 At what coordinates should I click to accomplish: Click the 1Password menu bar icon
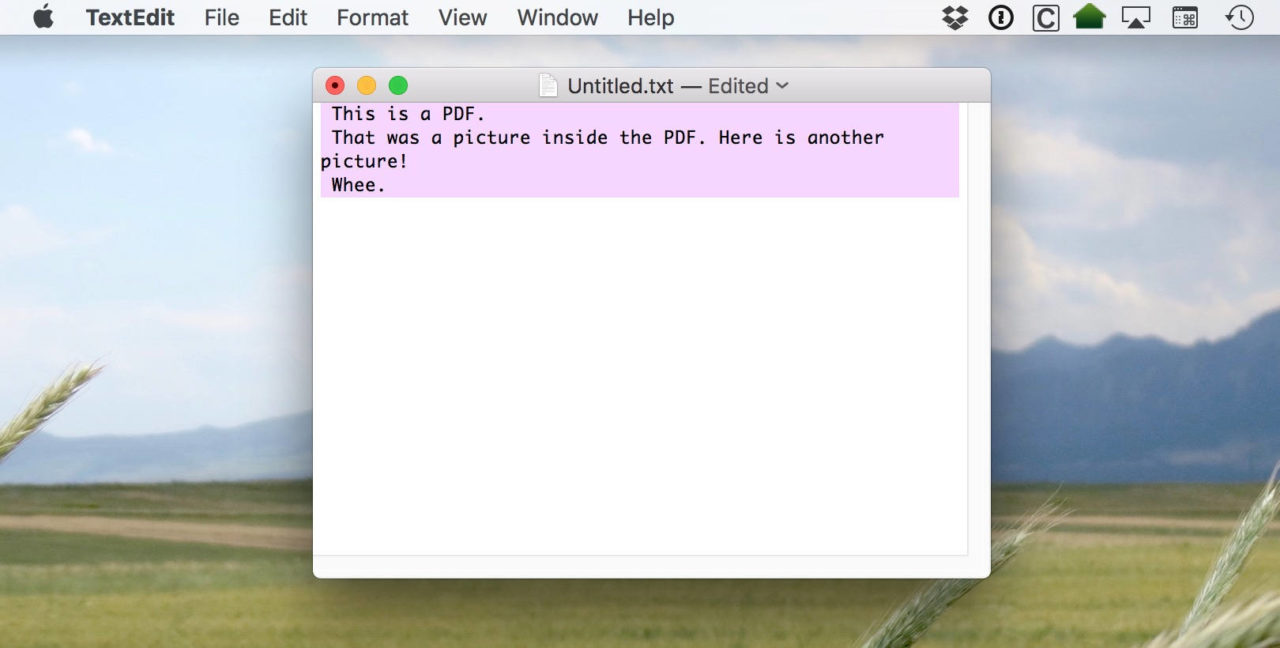tap(1000, 17)
